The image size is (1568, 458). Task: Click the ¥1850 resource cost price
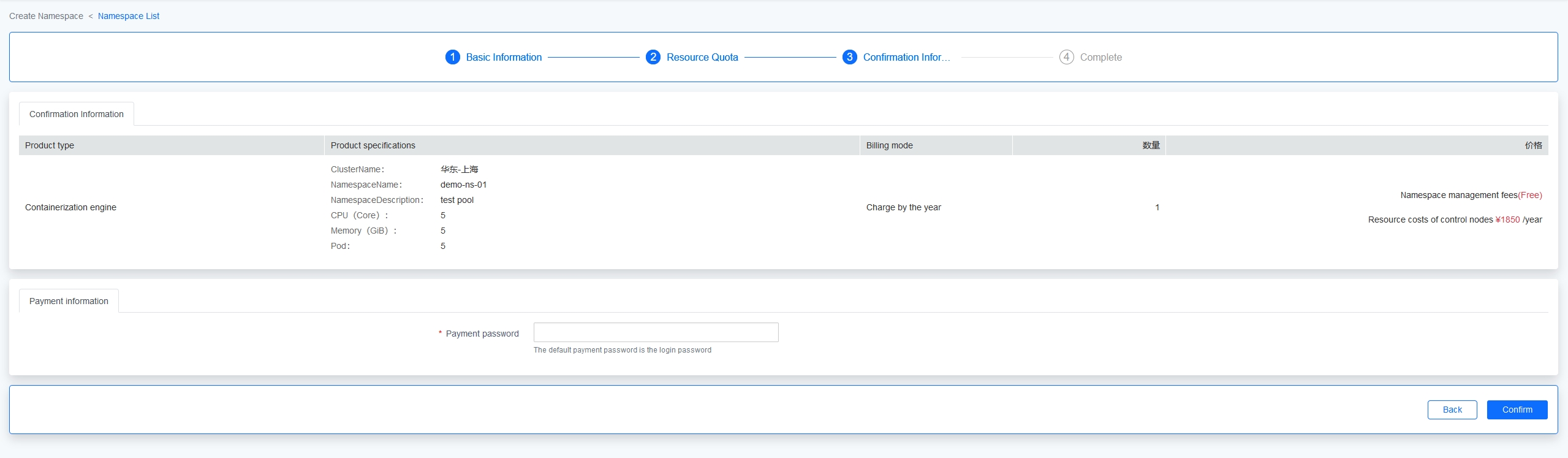pyautogui.click(x=1507, y=219)
